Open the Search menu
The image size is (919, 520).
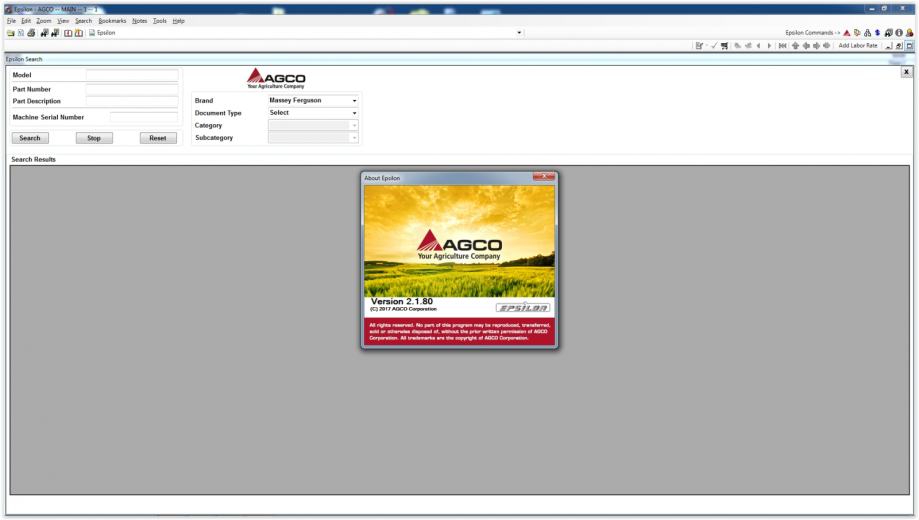click(x=83, y=21)
